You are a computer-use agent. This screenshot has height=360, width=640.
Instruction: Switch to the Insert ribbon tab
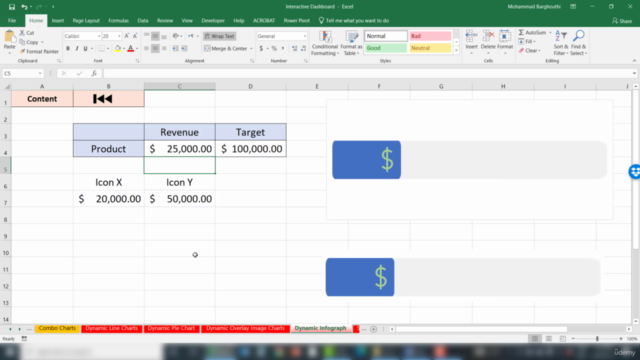(58, 20)
